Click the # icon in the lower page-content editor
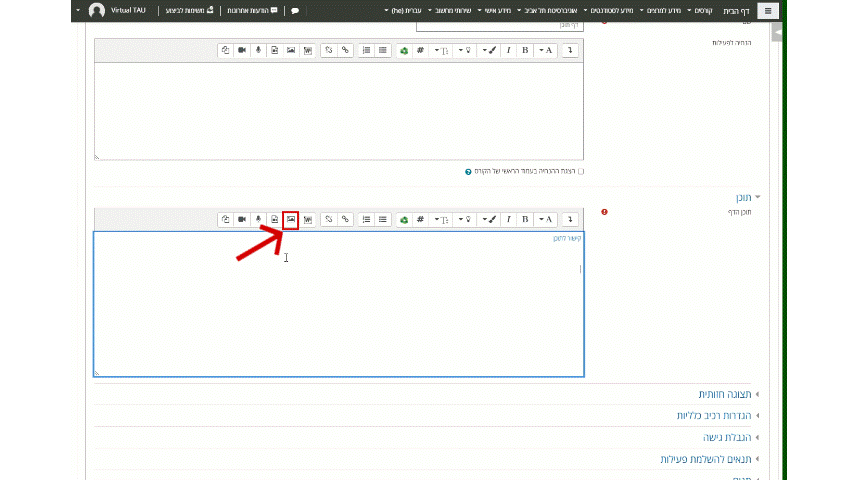853x480 pixels. [420, 219]
